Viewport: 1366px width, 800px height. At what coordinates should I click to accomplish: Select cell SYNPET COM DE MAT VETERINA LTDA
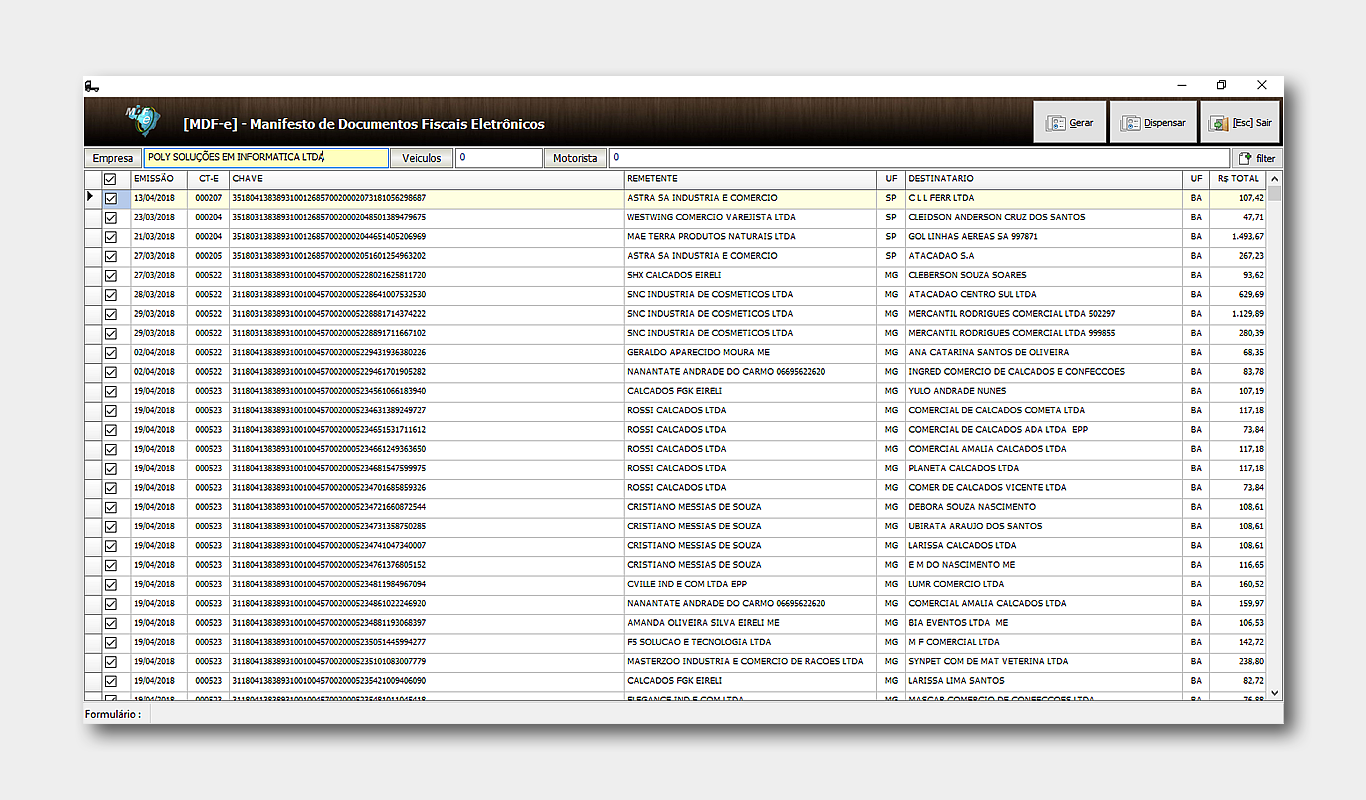click(x=1044, y=662)
